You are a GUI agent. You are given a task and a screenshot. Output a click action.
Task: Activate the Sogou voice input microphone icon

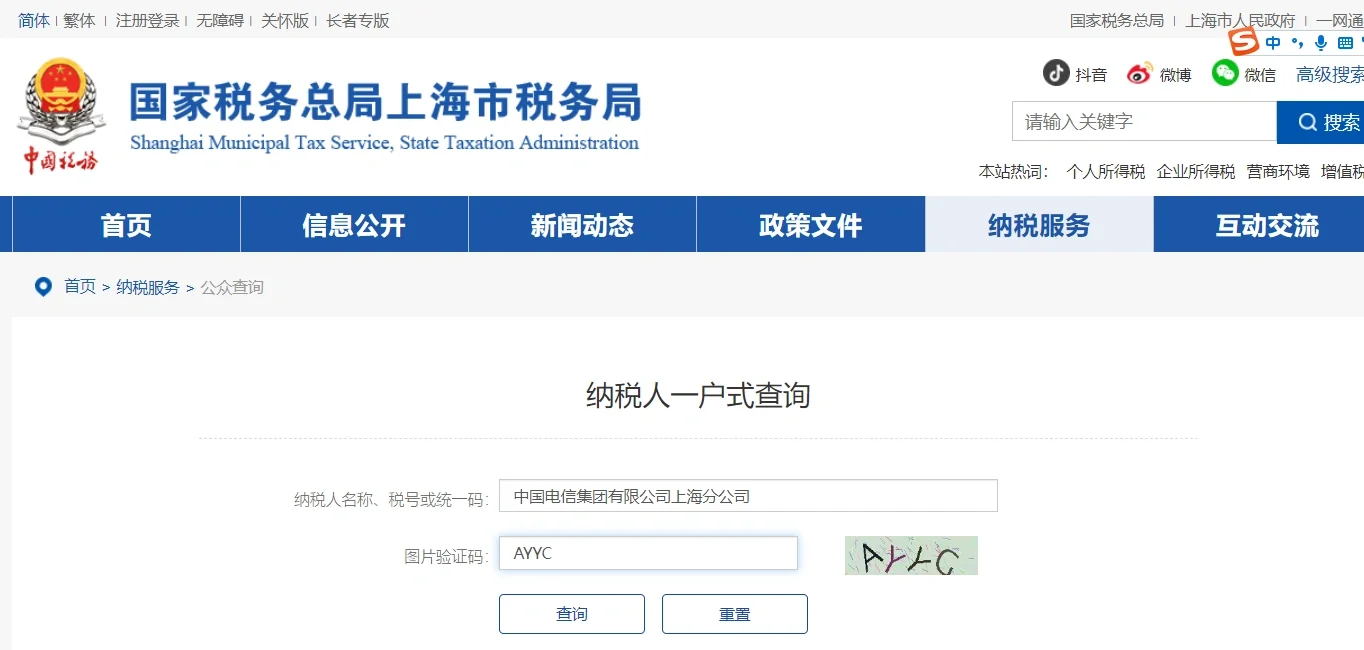pyautogui.click(x=1318, y=43)
